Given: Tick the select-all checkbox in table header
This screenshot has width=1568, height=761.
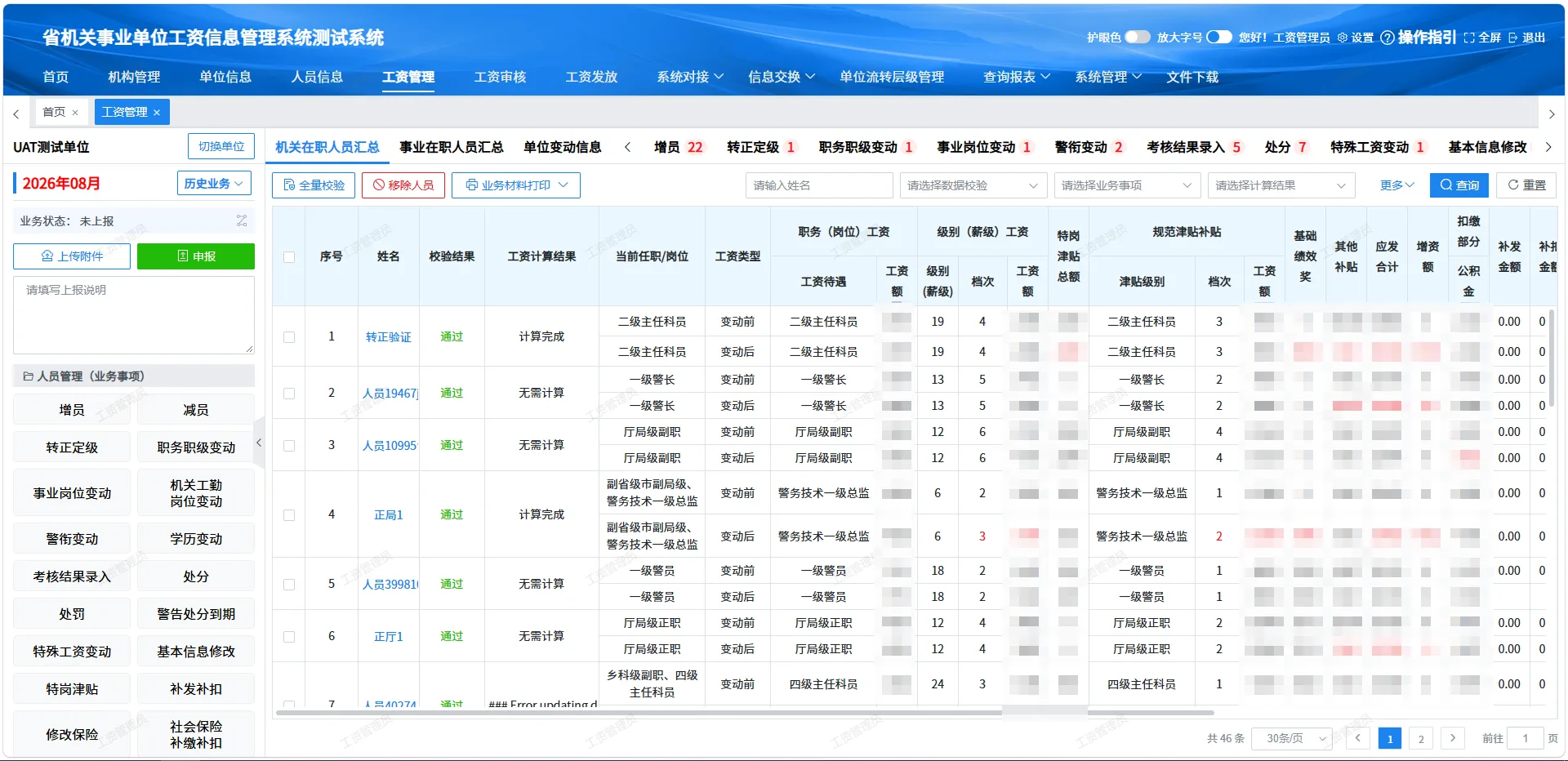Looking at the screenshot, I should click(289, 256).
